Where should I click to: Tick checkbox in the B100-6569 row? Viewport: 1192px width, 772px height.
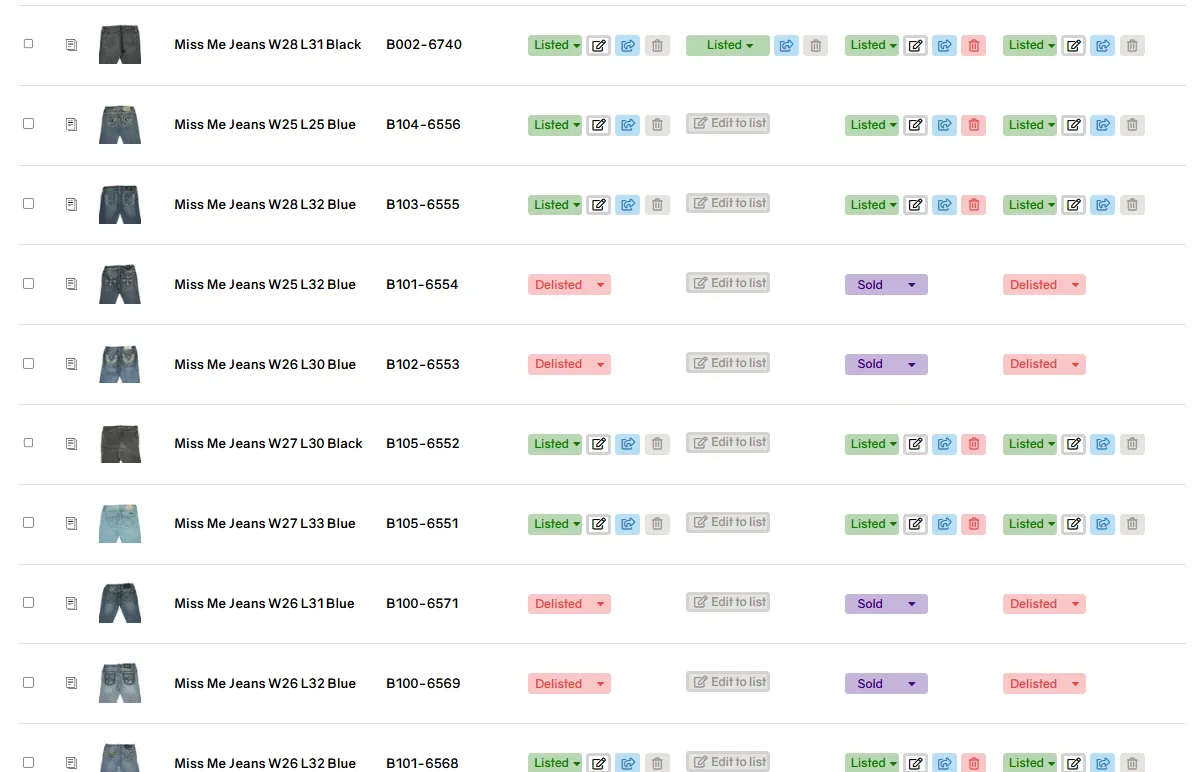(29, 682)
